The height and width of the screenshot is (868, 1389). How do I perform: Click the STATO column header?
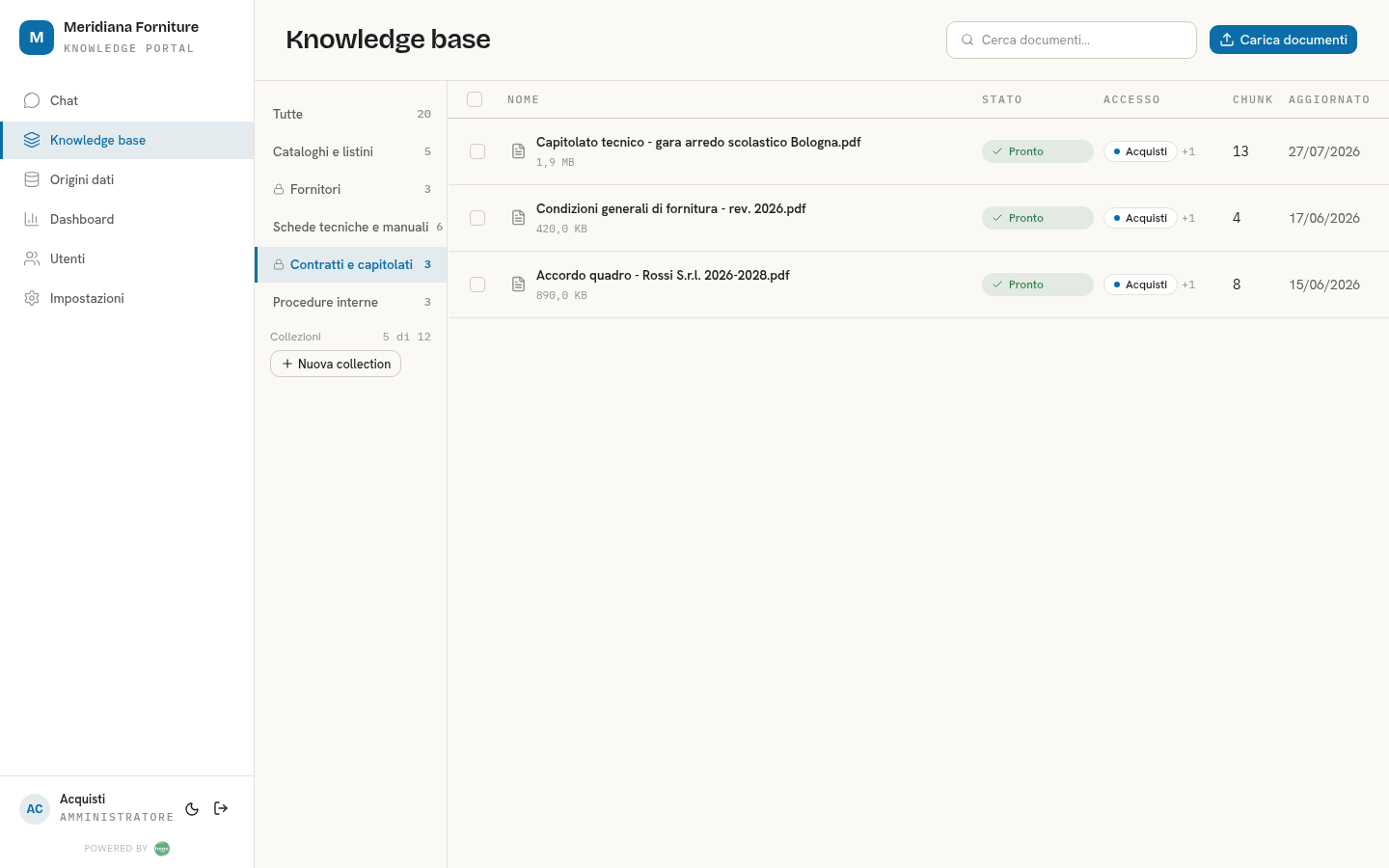pyautogui.click(x=1002, y=99)
